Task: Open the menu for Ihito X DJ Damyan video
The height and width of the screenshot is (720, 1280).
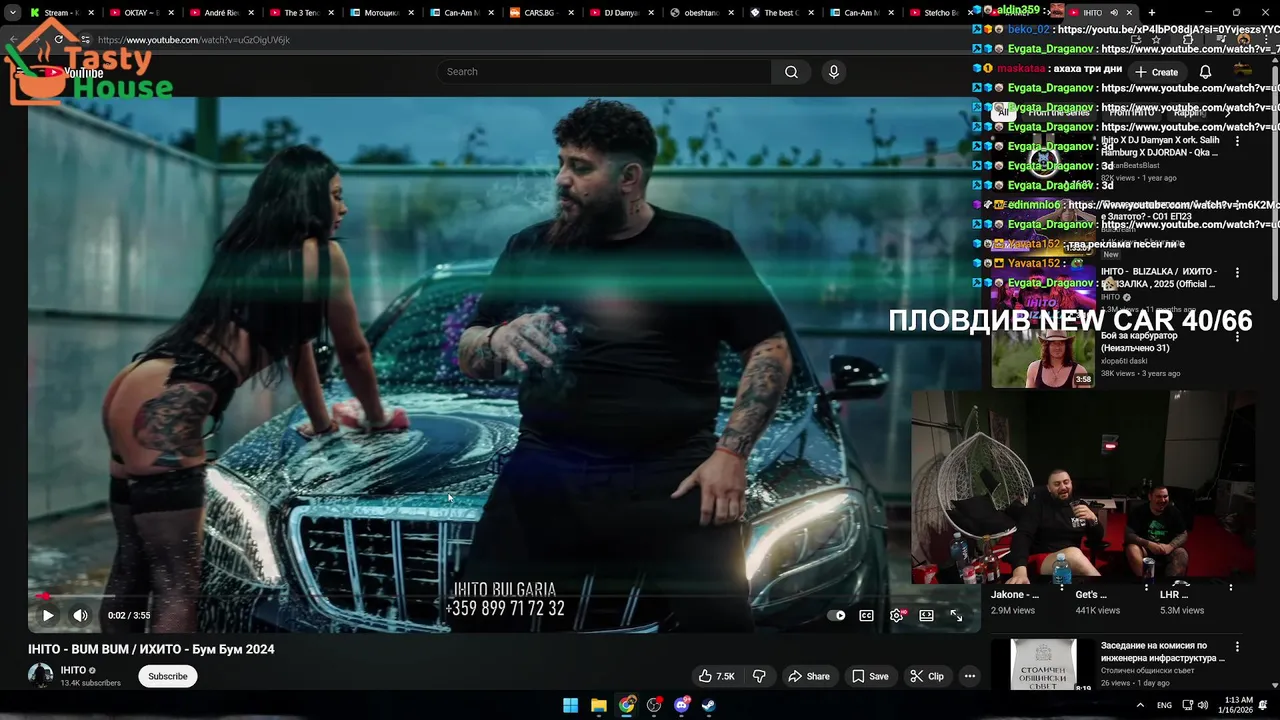Action: click(x=1237, y=142)
